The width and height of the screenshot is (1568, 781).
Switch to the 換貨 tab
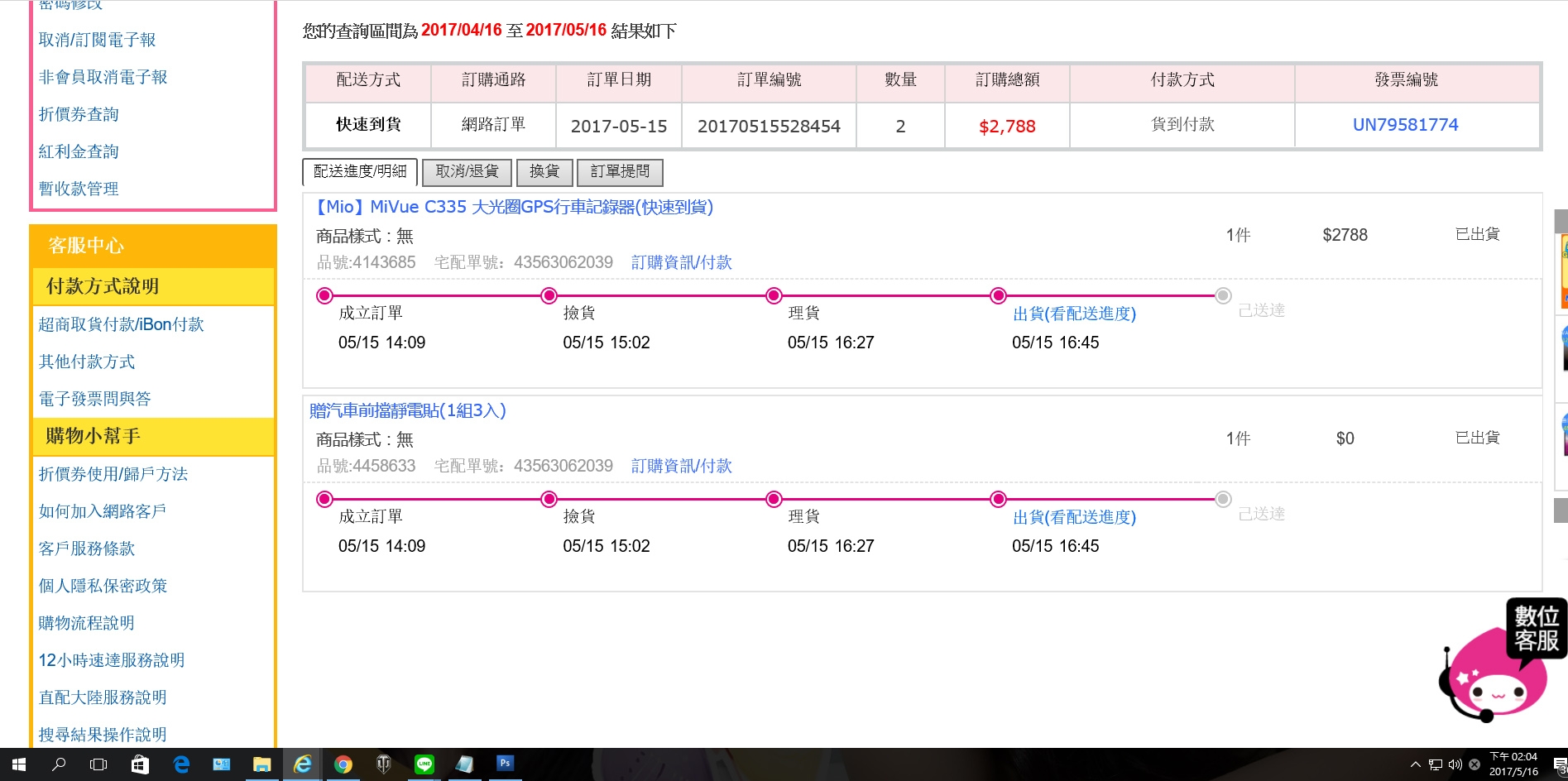pyautogui.click(x=544, y=171)
